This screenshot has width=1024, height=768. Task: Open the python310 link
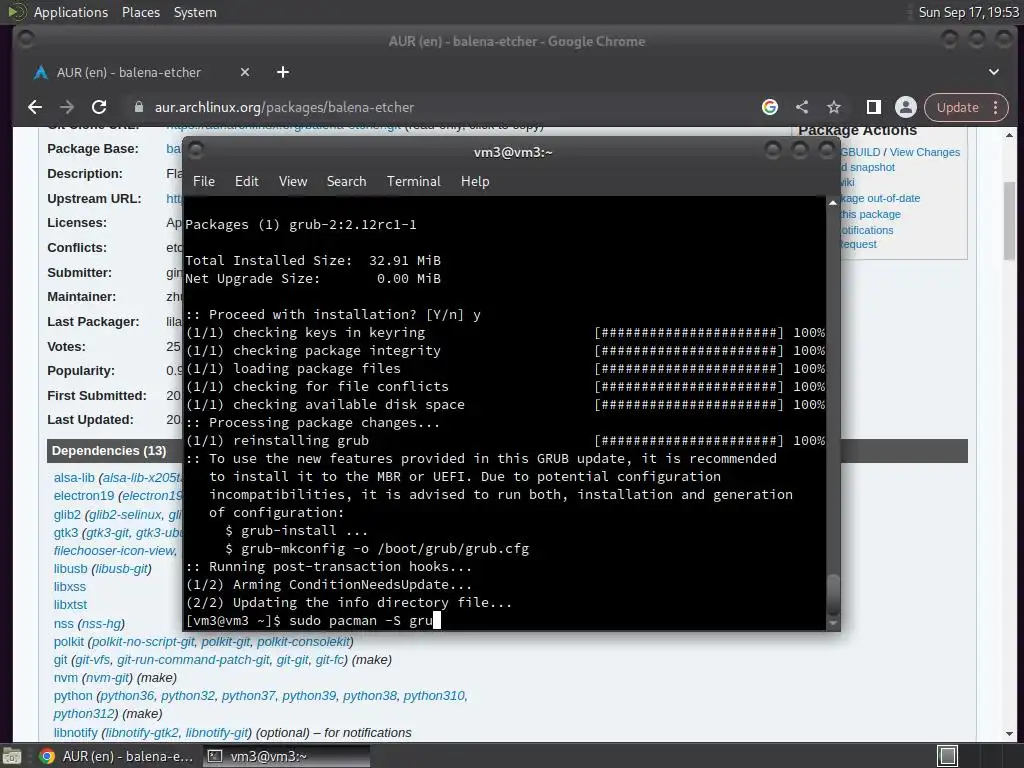pos(434,696)
